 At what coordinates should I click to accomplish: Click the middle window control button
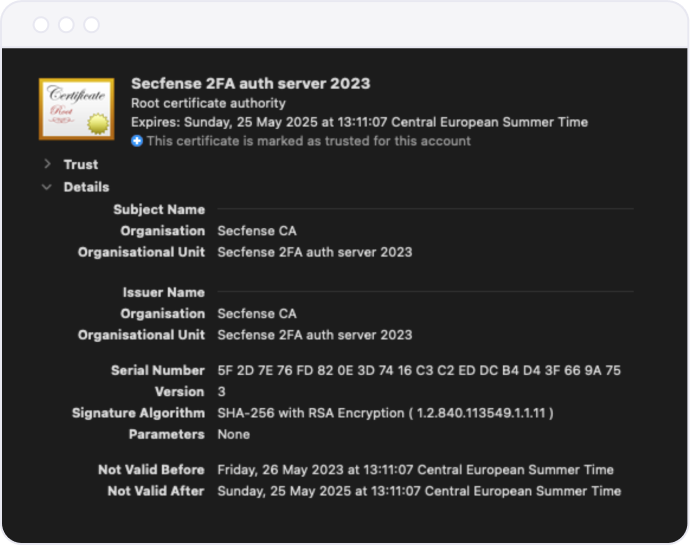coord(66,25)
